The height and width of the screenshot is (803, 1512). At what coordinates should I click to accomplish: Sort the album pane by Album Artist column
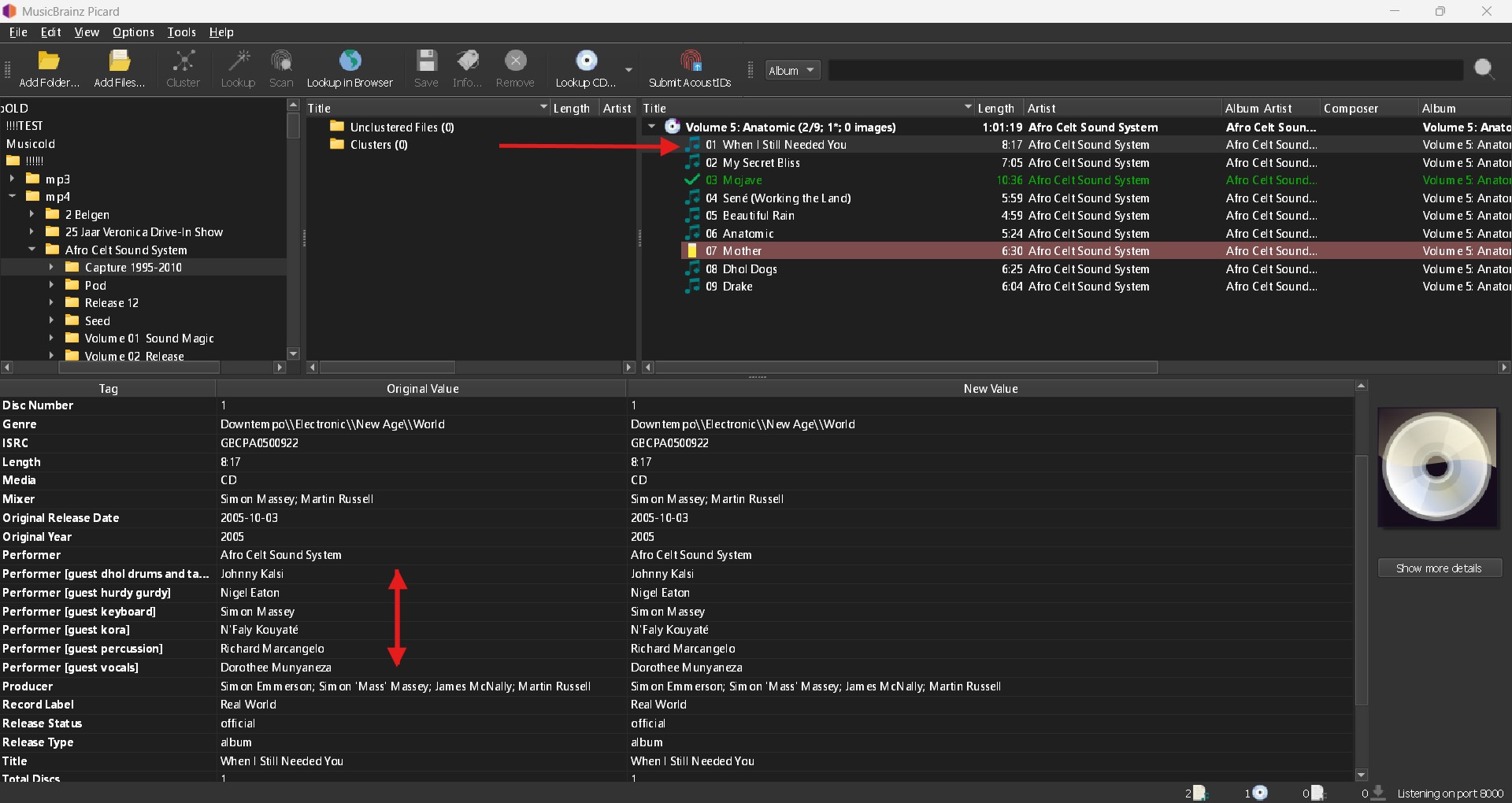point(1269,108)
